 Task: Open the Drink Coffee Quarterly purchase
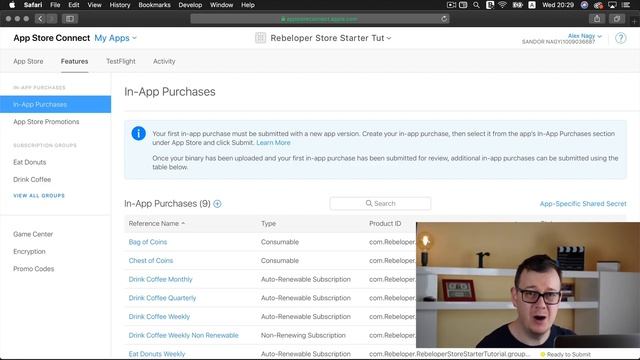[162, 298]
